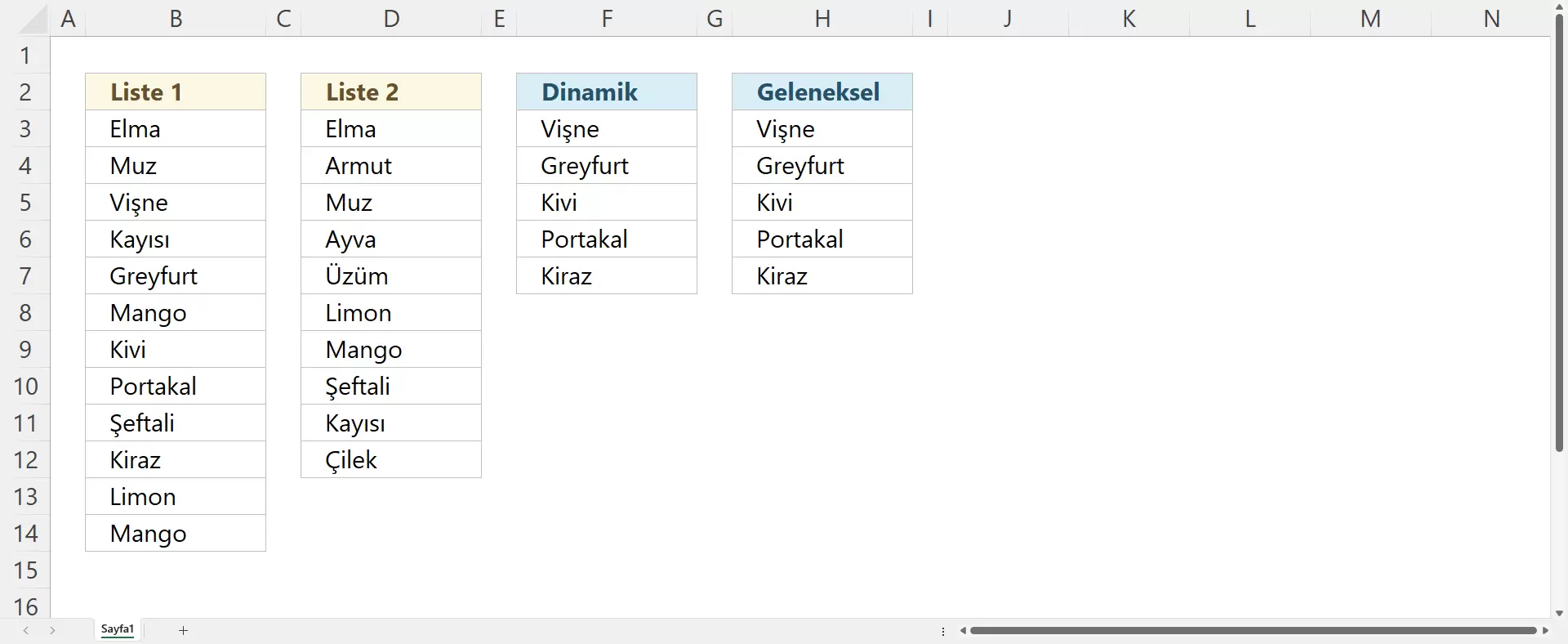Click the previous sheet navigation arrow
The width and height of the screenshot is (1568, 644).
[26, 630]
